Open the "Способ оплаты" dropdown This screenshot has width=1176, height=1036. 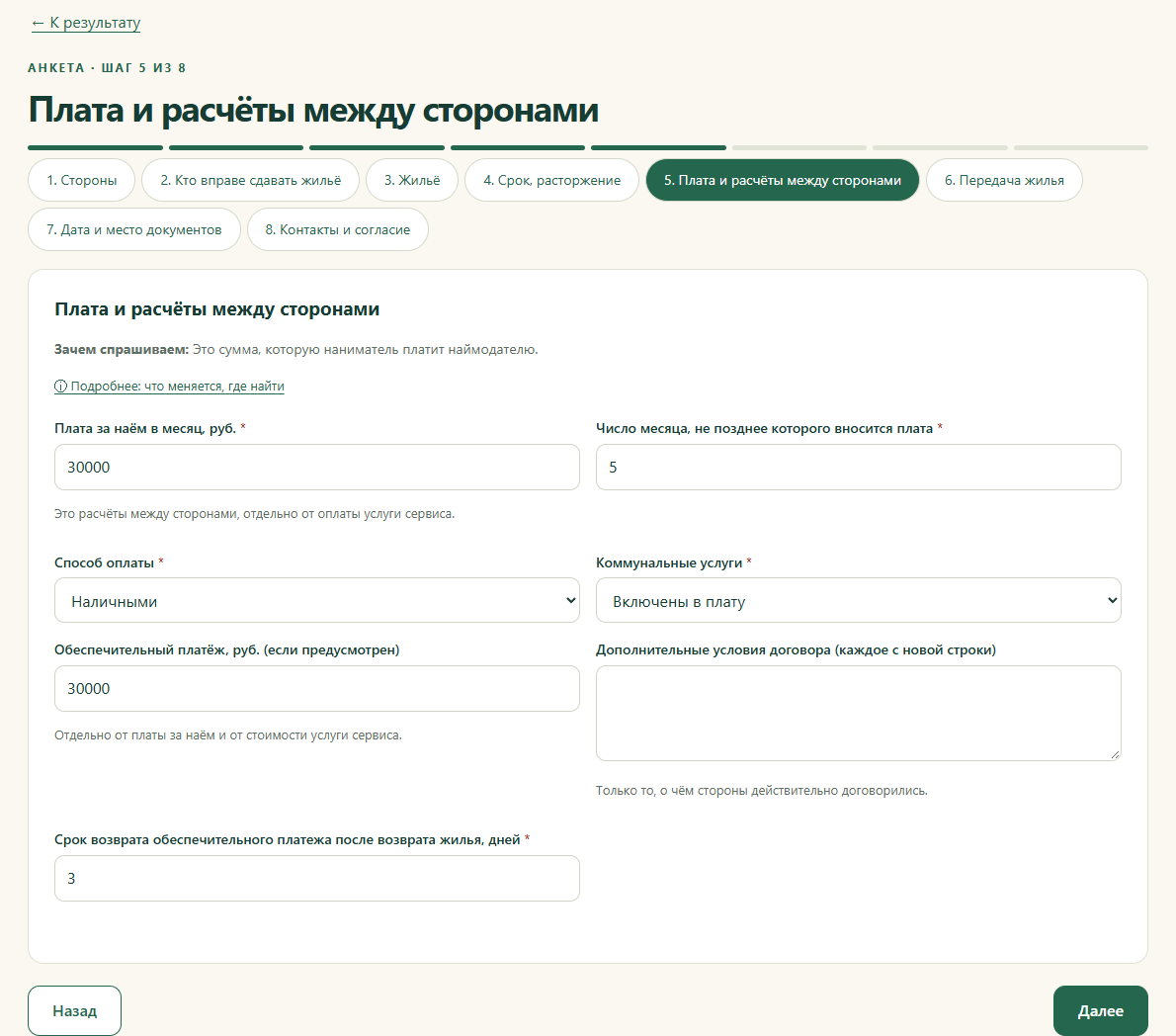tap(317, 600)
